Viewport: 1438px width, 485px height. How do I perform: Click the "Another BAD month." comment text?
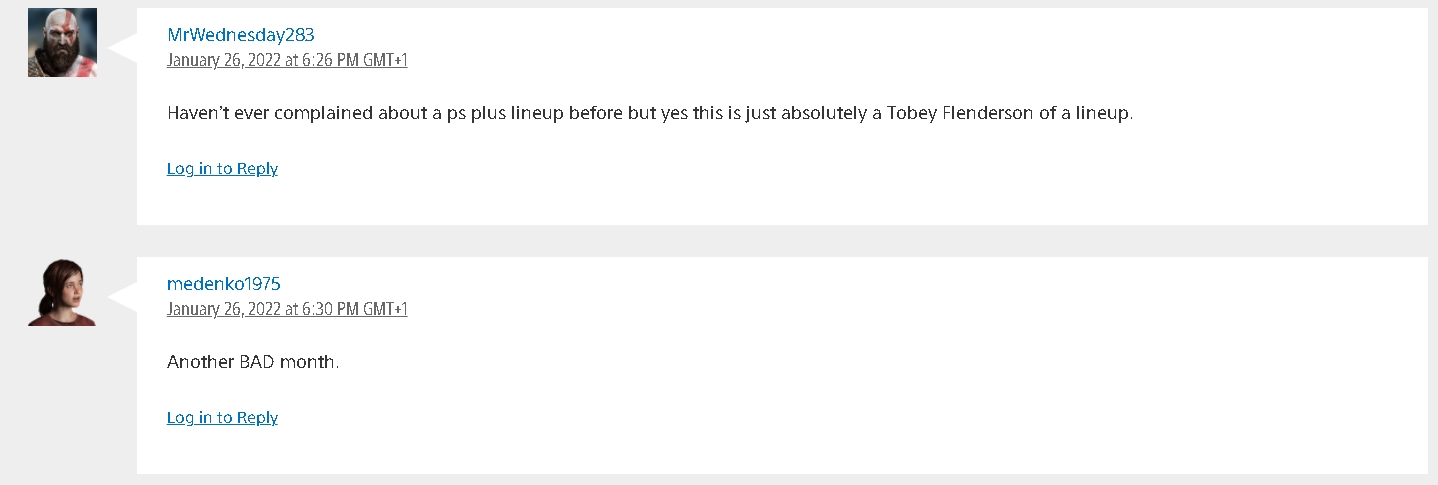tap(253, 362)
